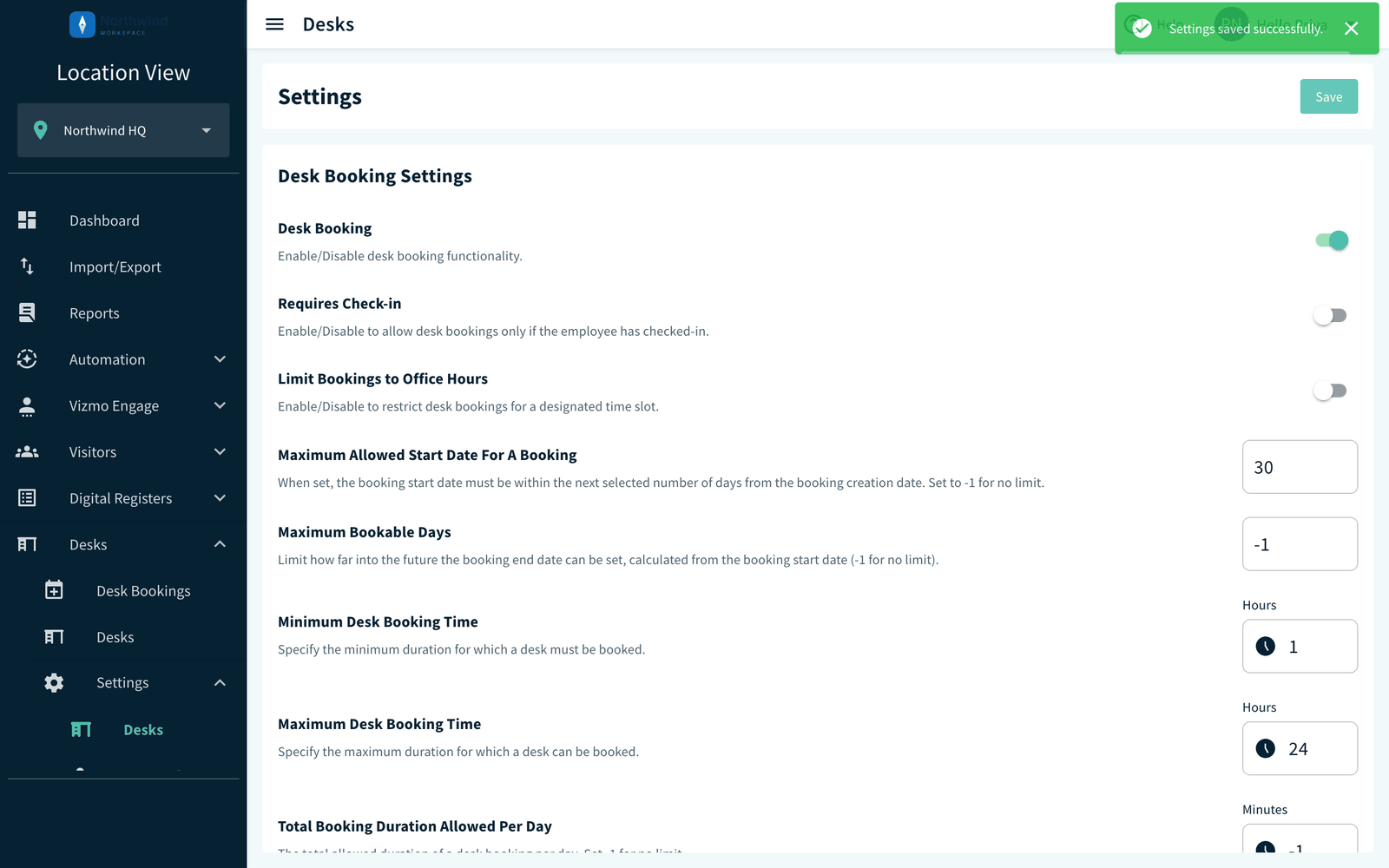This screenshot has height=868, width=1389.
Task: Expand the Visitors chevron
Action: tap(220, 451)
